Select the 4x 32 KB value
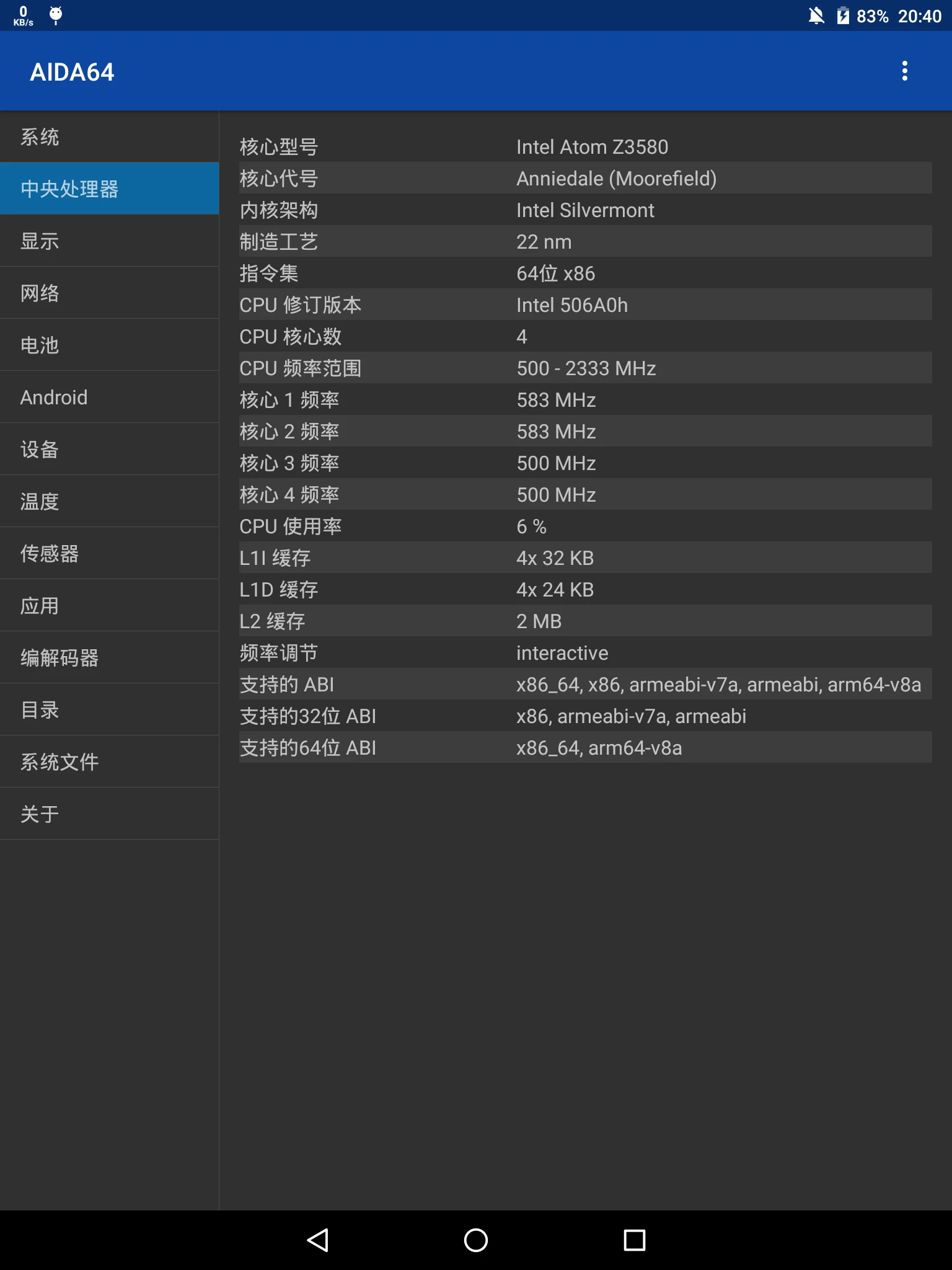Viewport: 952px width, 1270px height. point(555,558)
